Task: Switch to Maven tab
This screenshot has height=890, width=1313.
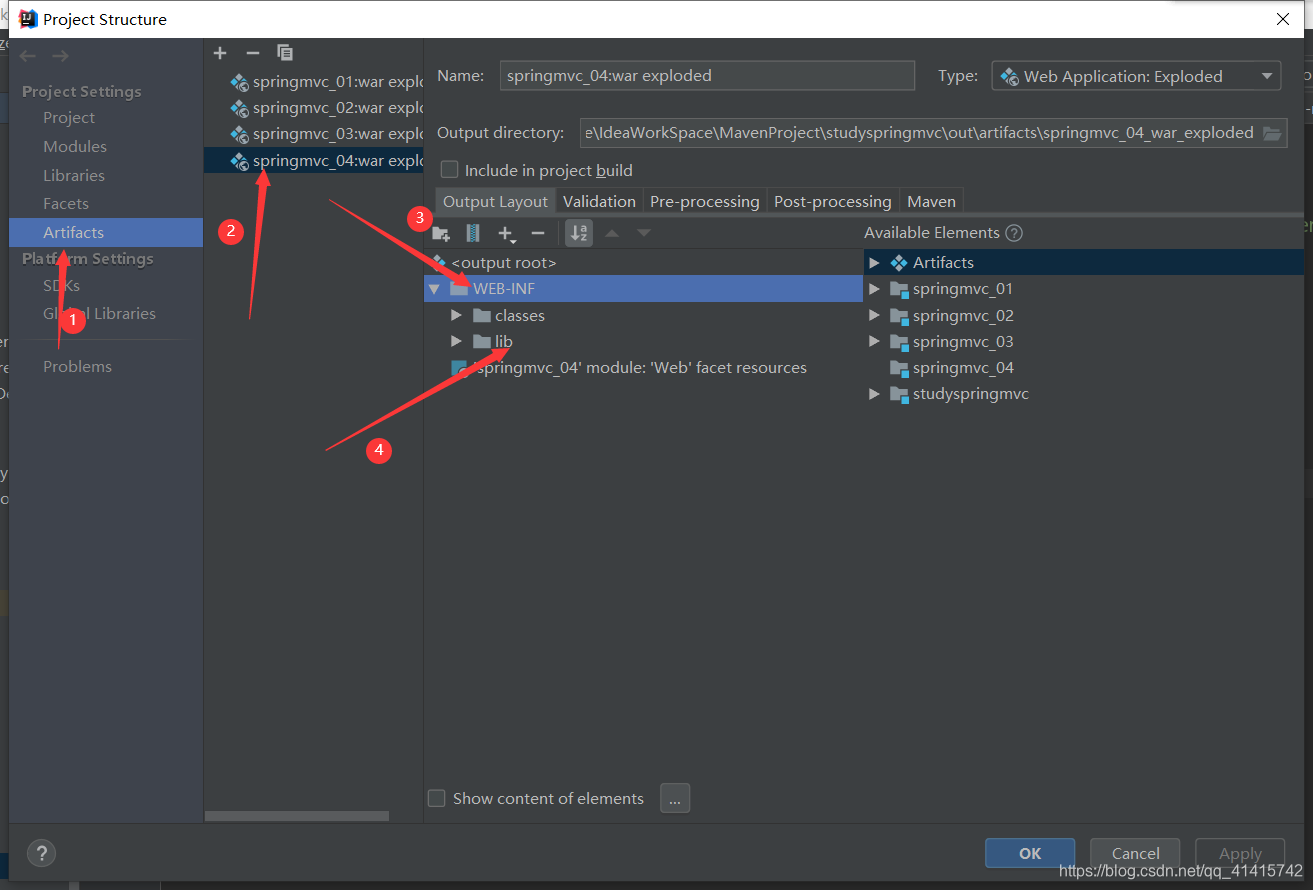Action: coord(931,201)
